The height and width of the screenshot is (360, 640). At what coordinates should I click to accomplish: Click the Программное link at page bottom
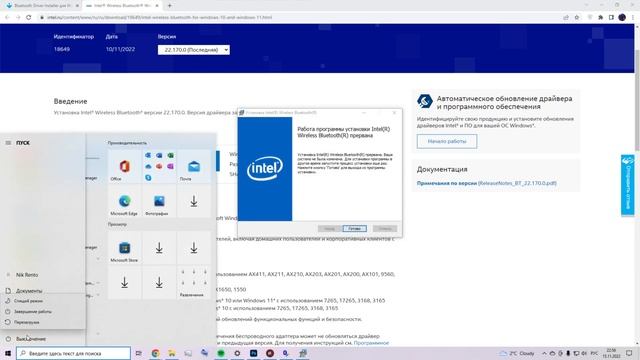click(371, 343)
